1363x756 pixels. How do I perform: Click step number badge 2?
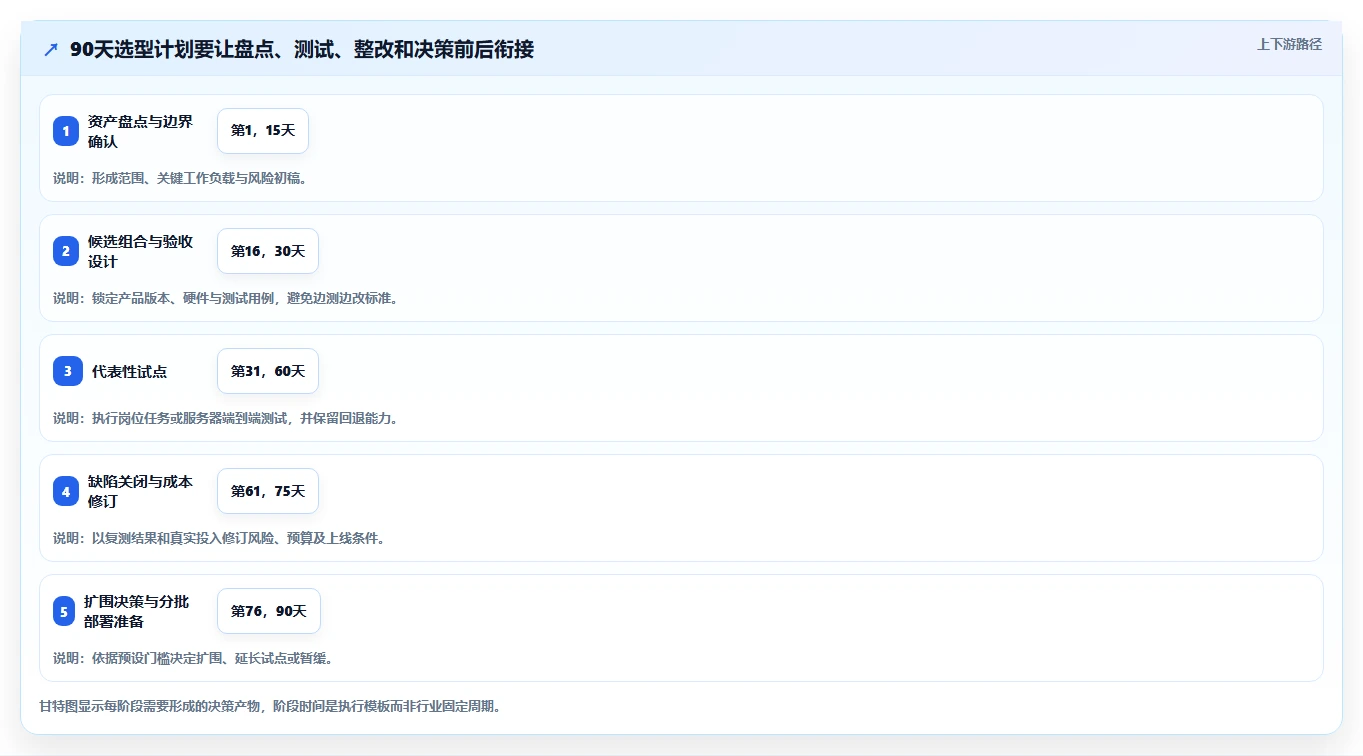pos(66,251)
